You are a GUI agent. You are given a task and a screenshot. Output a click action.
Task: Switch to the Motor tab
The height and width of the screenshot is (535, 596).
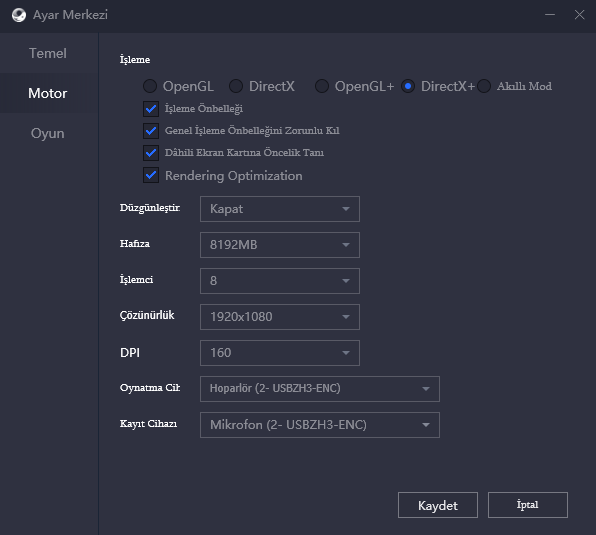click(x=48, y=93)
